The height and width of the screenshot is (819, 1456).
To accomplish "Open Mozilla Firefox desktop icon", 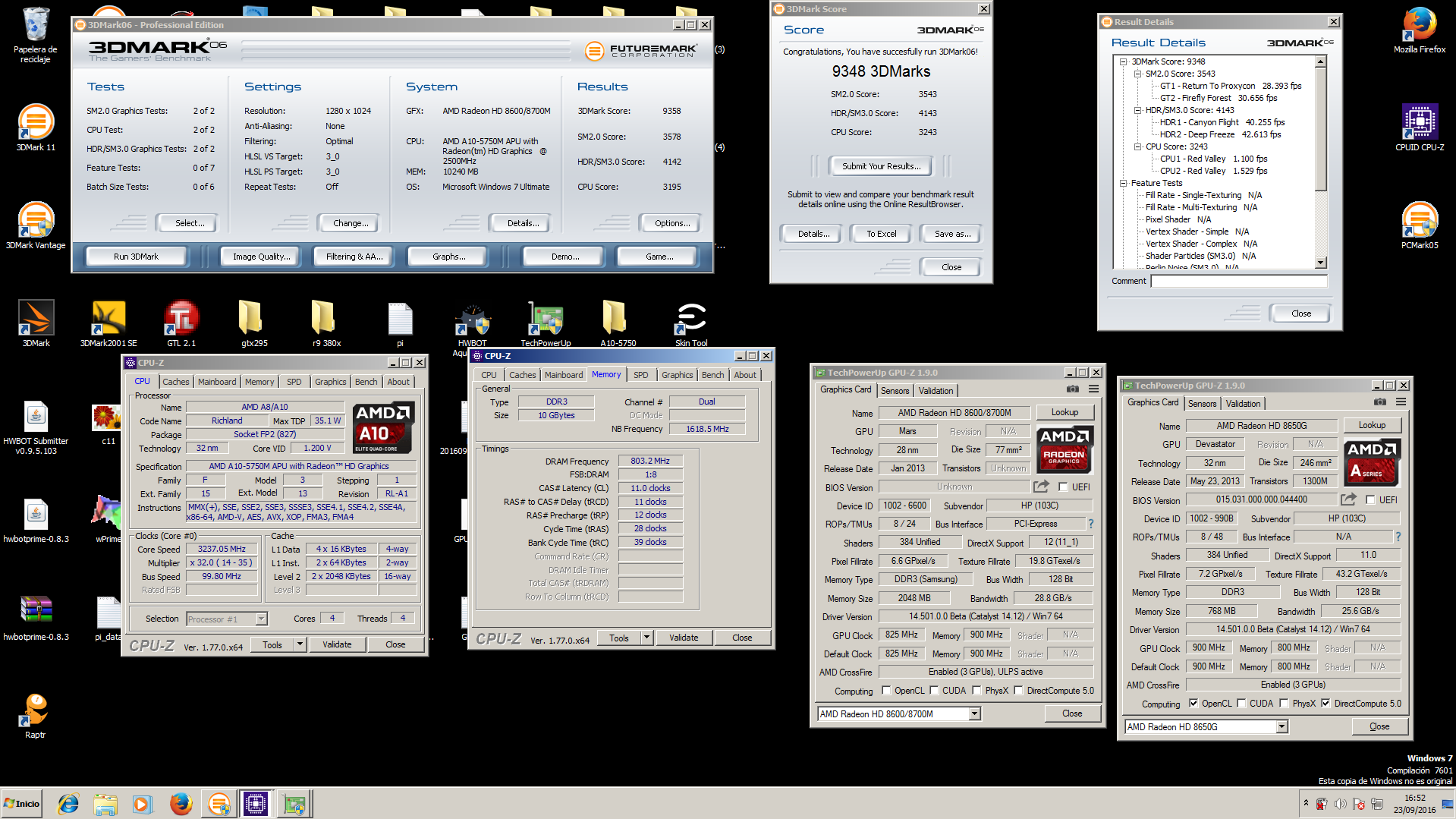I will point(1419,30).
